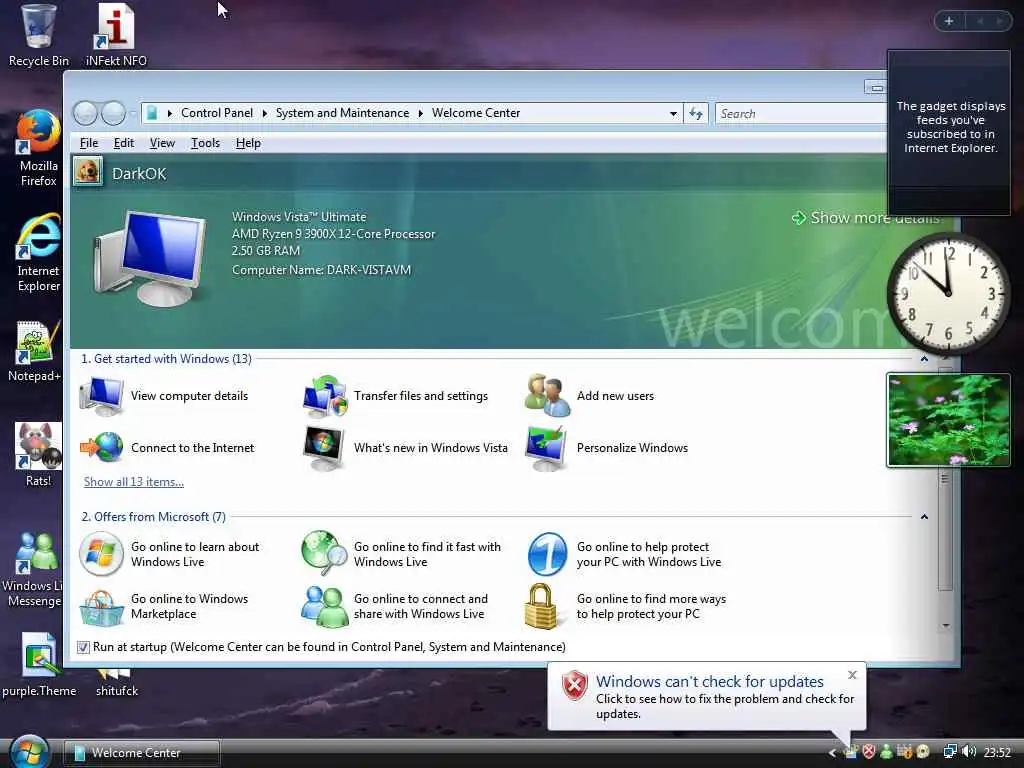
Task: Open the Recycle Bin desktop icon
Action: 38,35
